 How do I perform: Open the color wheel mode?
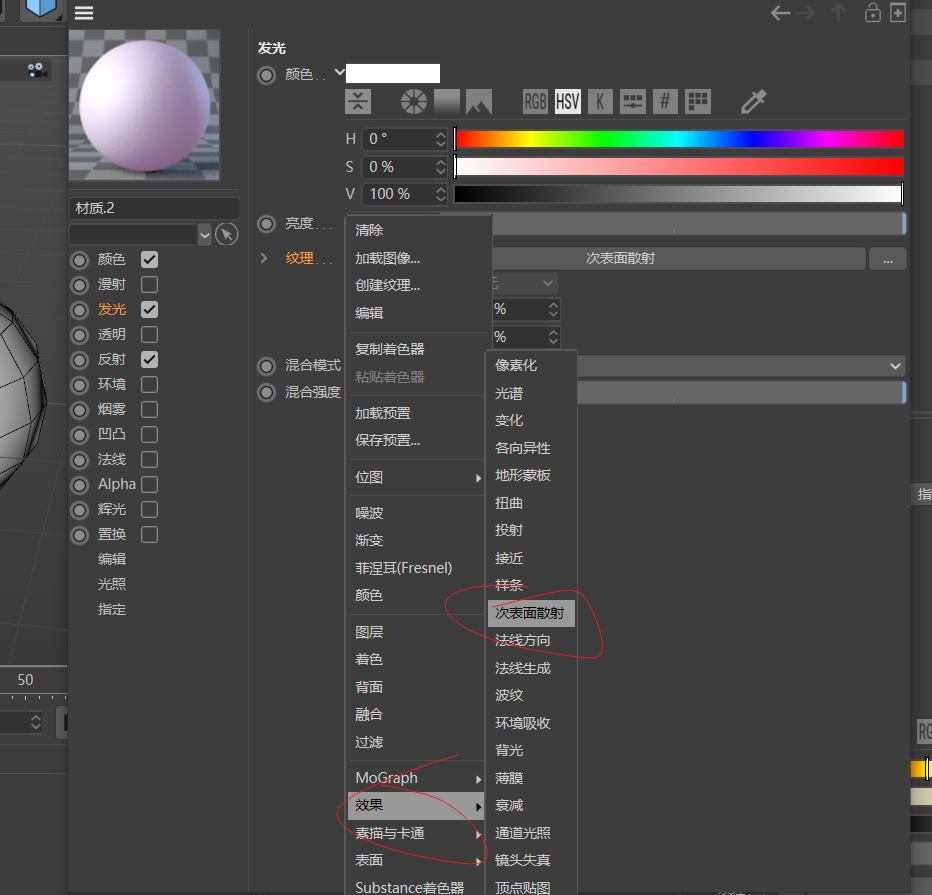tap(413, 101)
